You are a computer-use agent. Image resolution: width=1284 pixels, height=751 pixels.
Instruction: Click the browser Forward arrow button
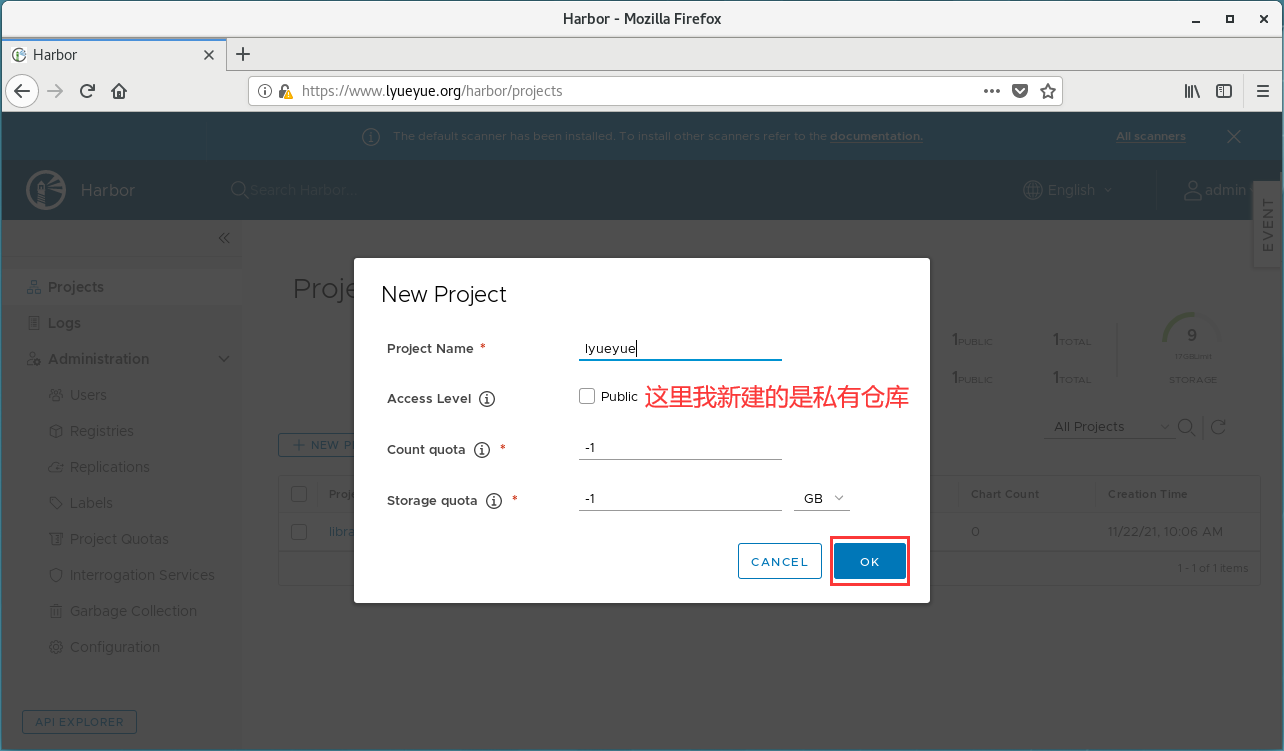[55, 91]
